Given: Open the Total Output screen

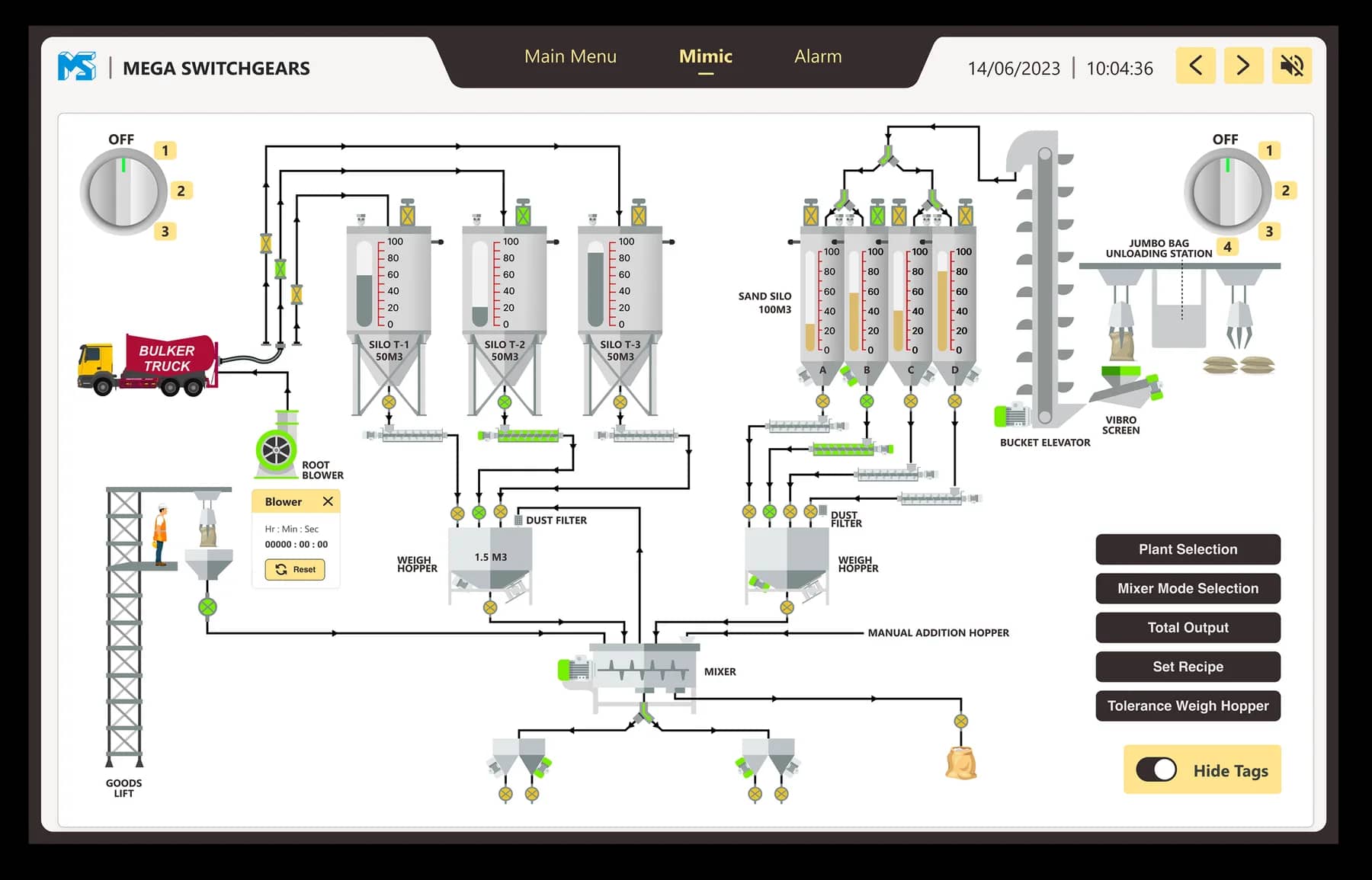Looking at the screenshot, I should point(1188,628).
